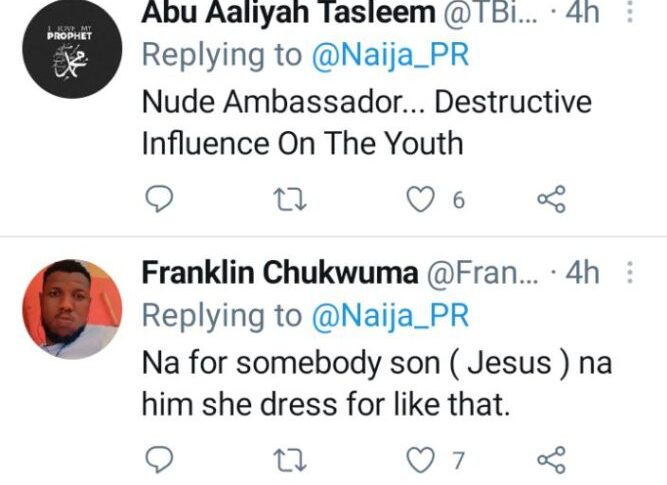The height and width of the screenshot is (485, 667).
Task: Reply to Franklin Chukwuma's tweet
Action: point(160,459)
